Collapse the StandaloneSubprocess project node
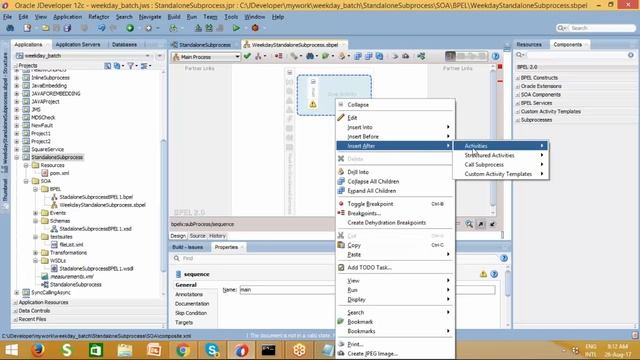 pos(17,157)
